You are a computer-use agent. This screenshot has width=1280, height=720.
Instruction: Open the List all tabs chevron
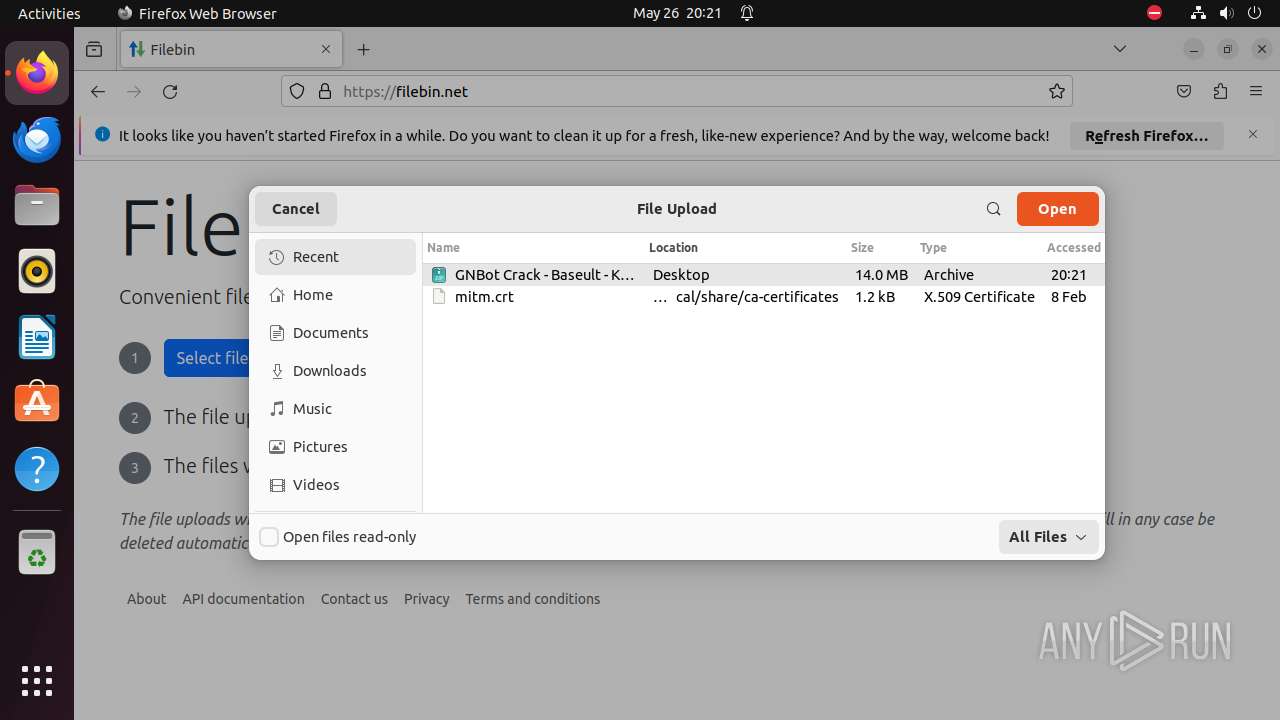pyautogui.click(x=1120, y=49)
